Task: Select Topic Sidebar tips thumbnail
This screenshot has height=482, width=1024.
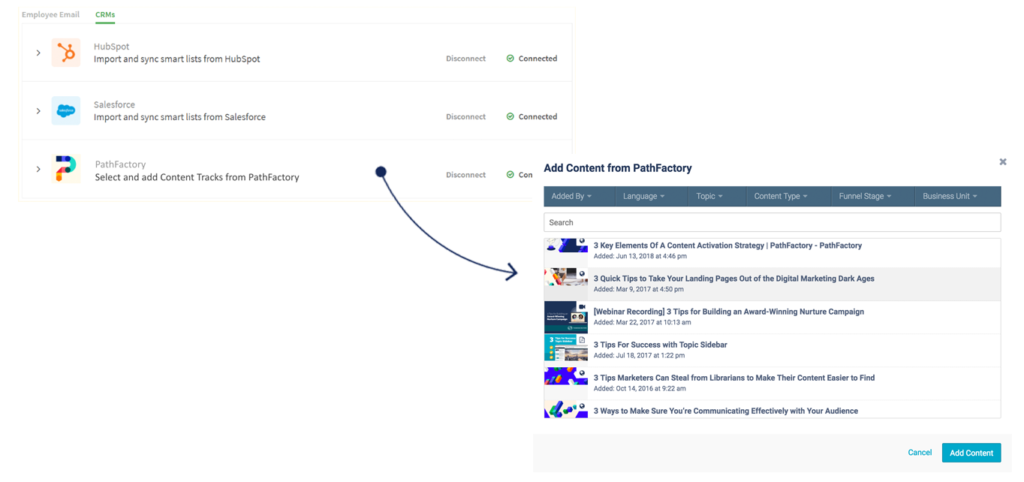Action: coord(566,347)
